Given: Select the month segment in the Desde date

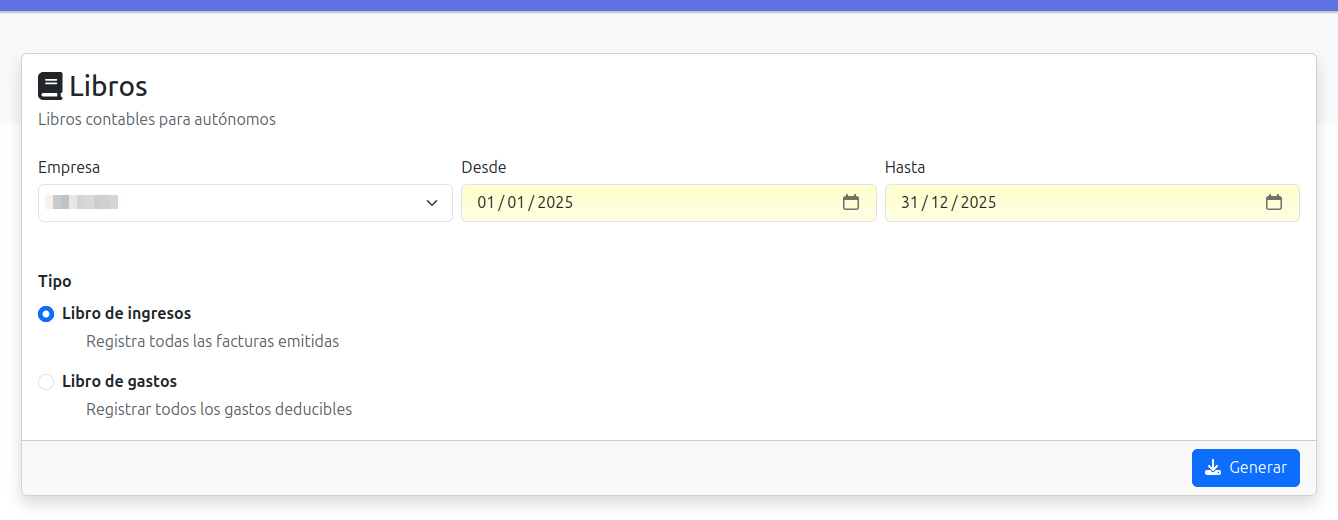Looking at the screenshot, I should point(516,203).
